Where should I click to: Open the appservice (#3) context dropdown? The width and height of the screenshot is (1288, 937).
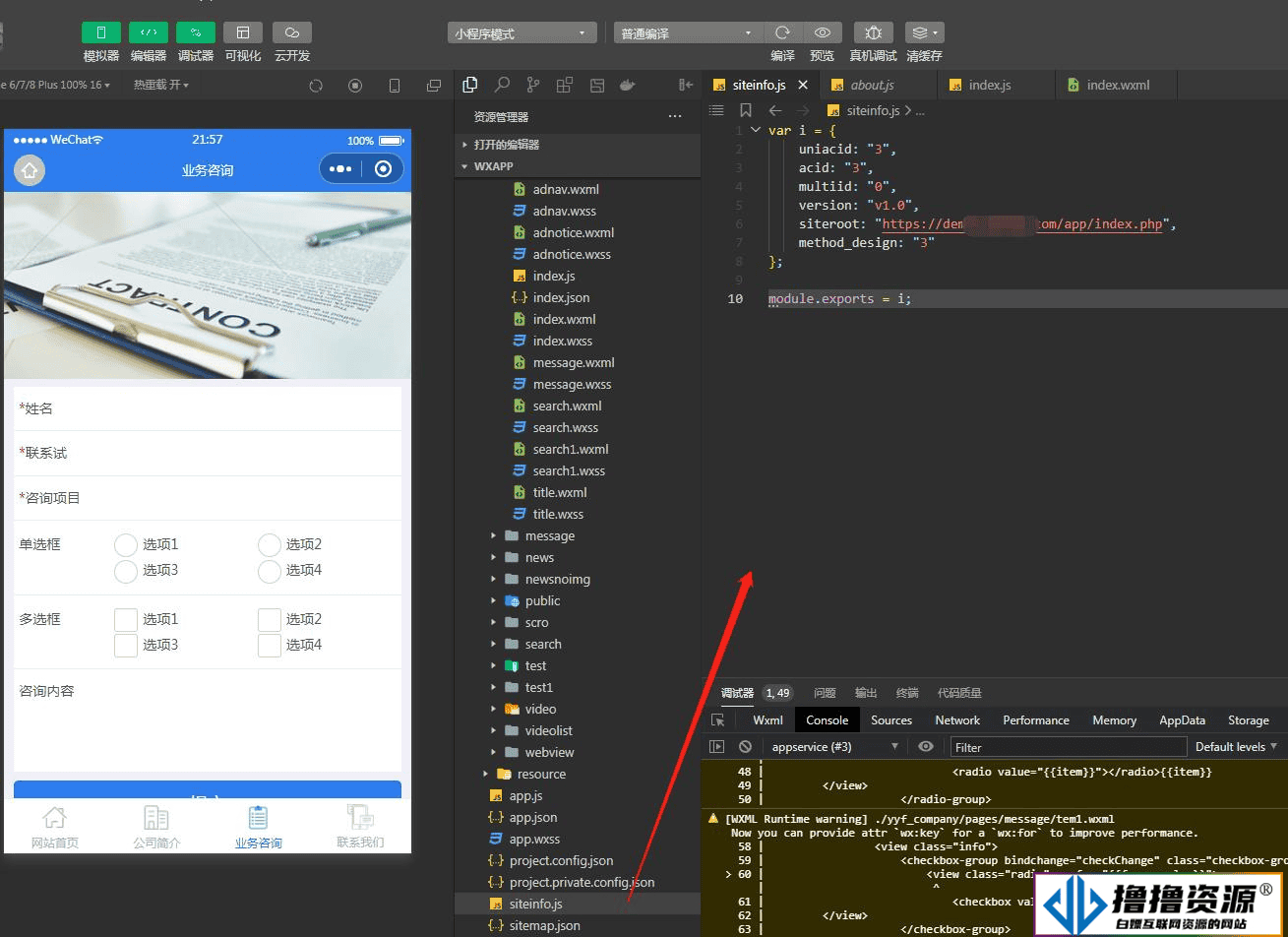click(835, 747)
